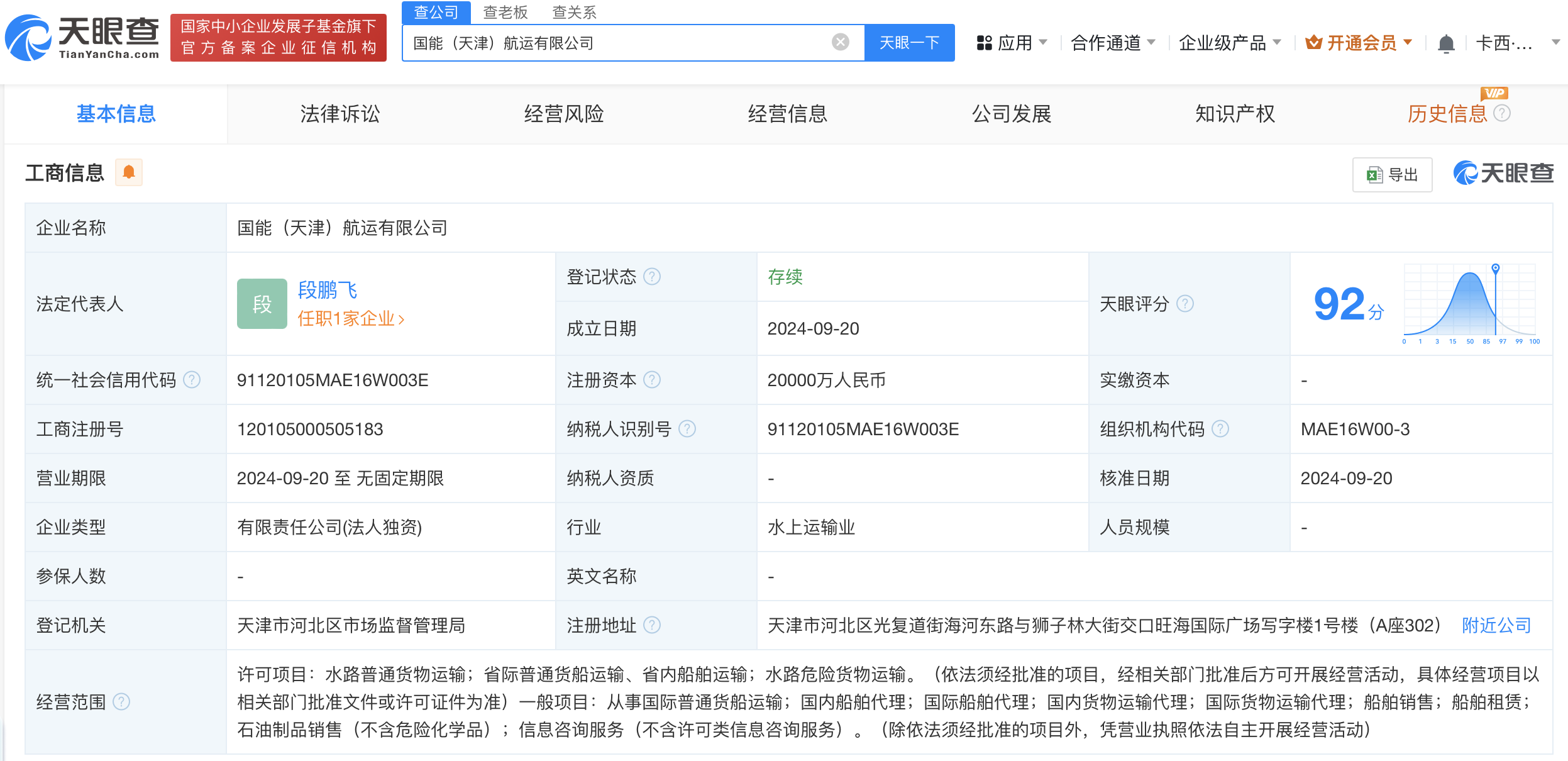Click the help icon next to 组织机构代码
The height and width of the screenshot is (761, 1568).
[x=1220, y=429]
